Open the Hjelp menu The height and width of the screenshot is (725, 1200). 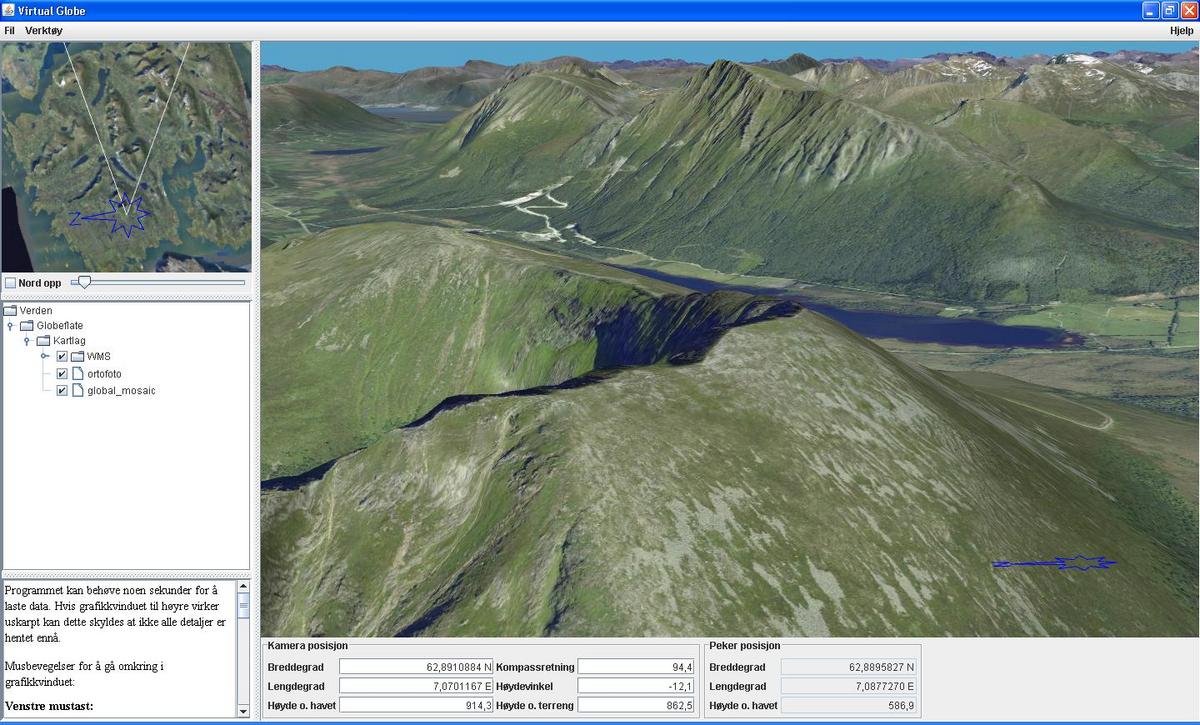(x=1181, y=31)
